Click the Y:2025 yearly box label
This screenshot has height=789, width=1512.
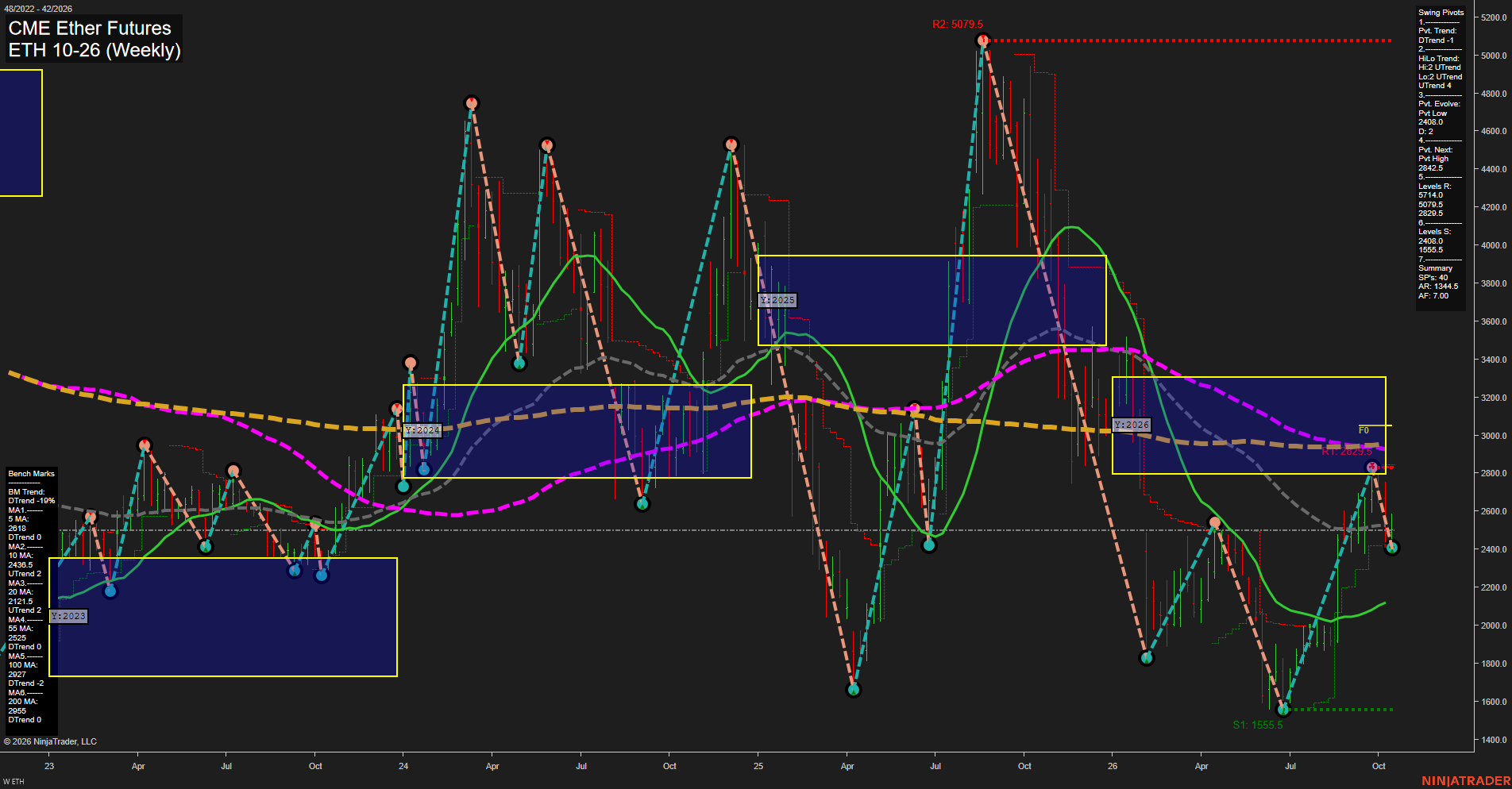(777, 300)
